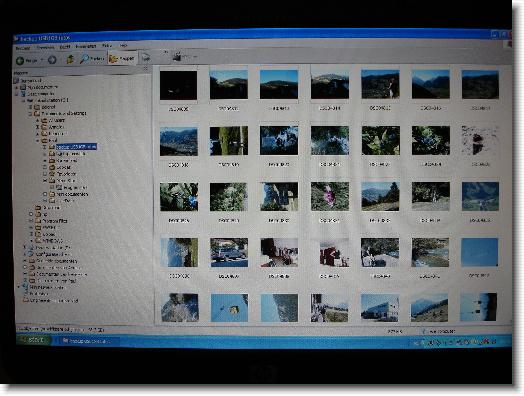Select the white building photo thumbnail
This screenshot has width=524, height=396.
pyautogui.click(x=380, y=308)
